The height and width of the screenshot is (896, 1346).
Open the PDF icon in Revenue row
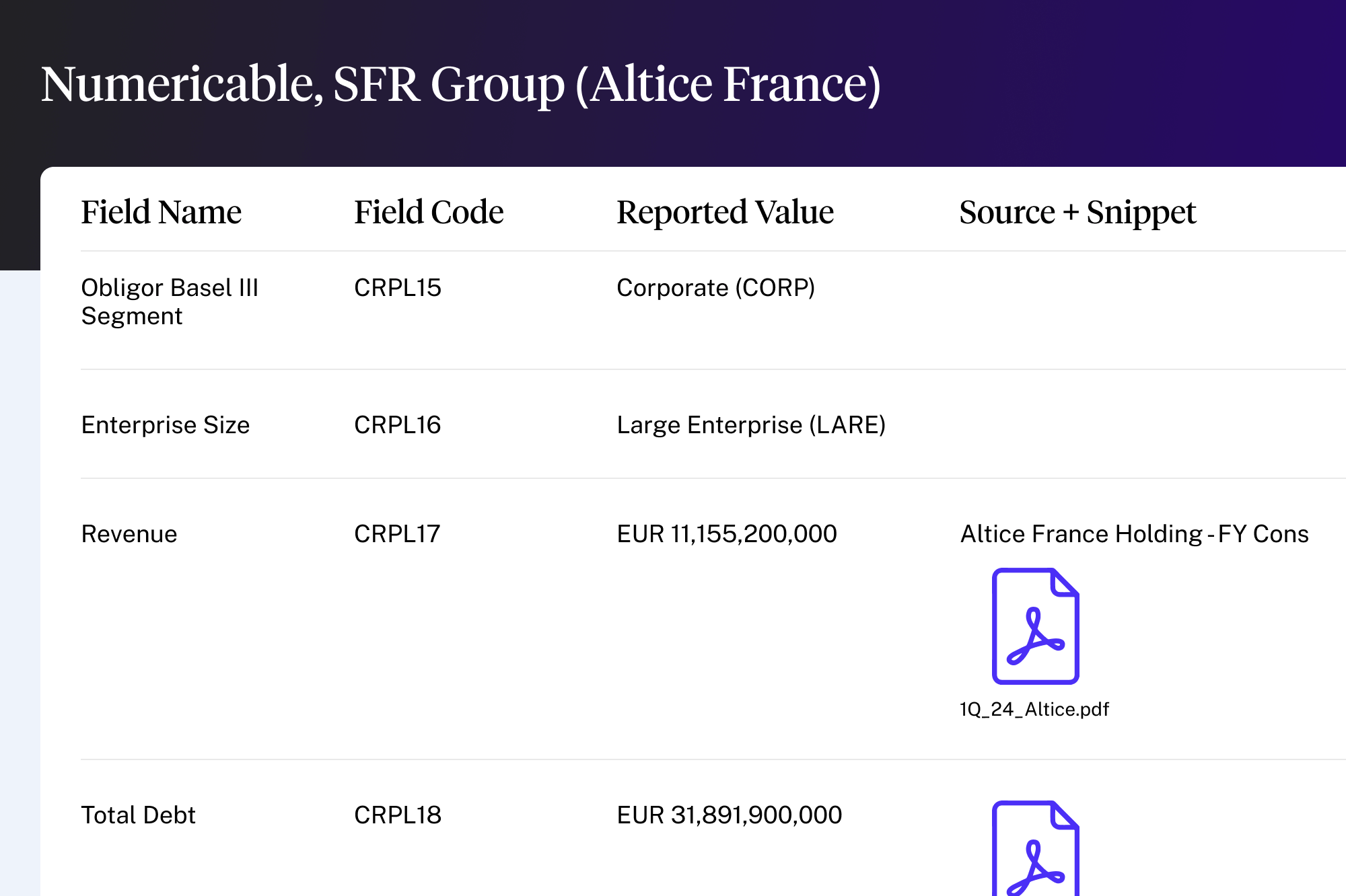coord(1035,626)
